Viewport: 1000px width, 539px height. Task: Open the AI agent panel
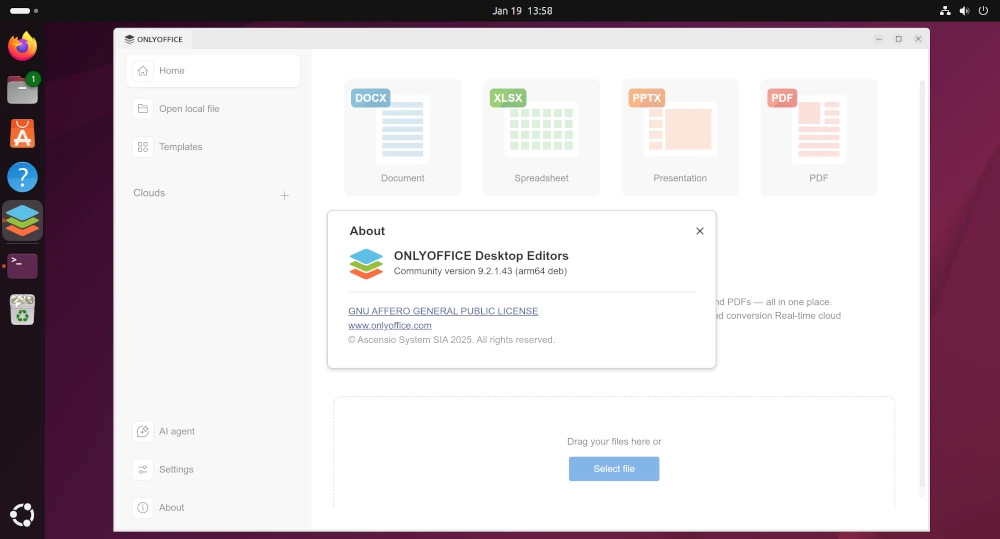(x=213, y=431)
